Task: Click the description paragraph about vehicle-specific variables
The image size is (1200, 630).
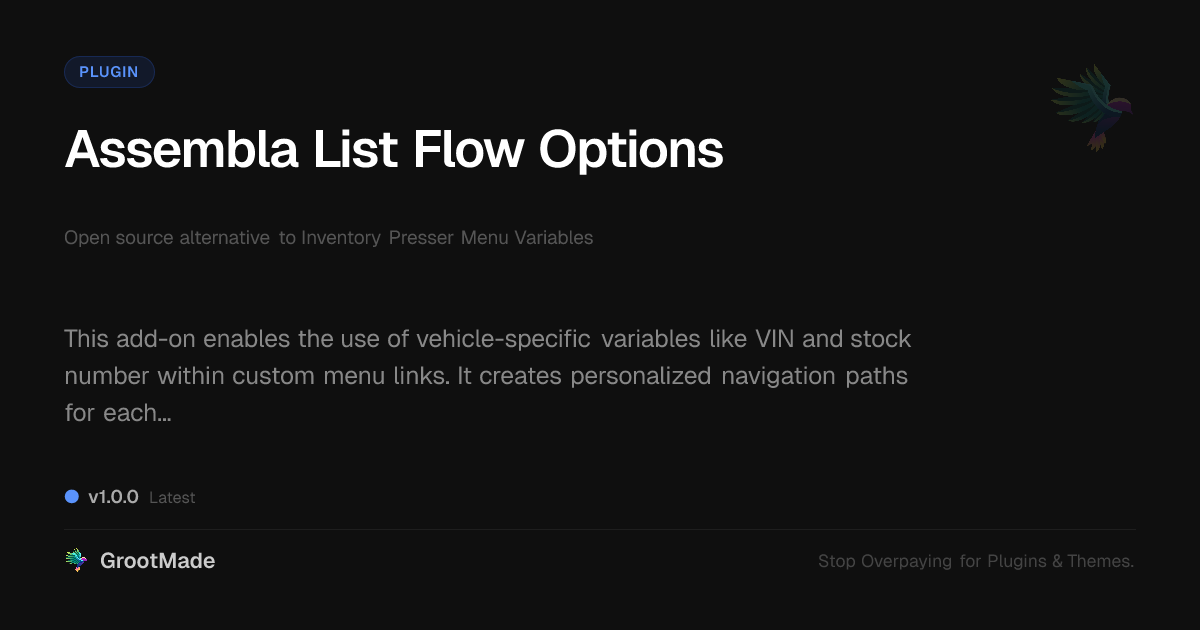Action: (x=487, y=375)
